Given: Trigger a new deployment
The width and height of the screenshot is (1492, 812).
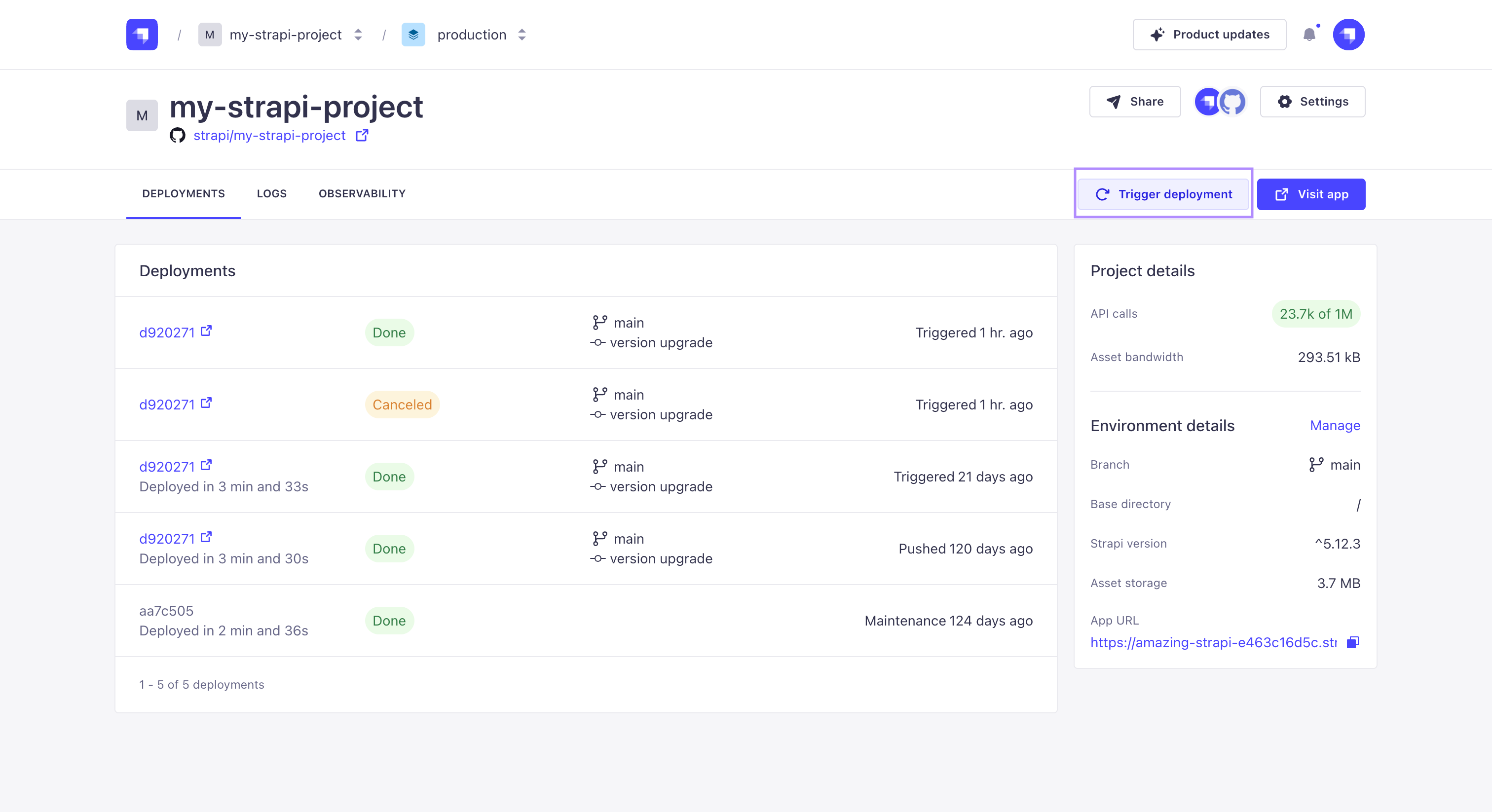Looking at the screenshot, I should [x=1163, y=194].
